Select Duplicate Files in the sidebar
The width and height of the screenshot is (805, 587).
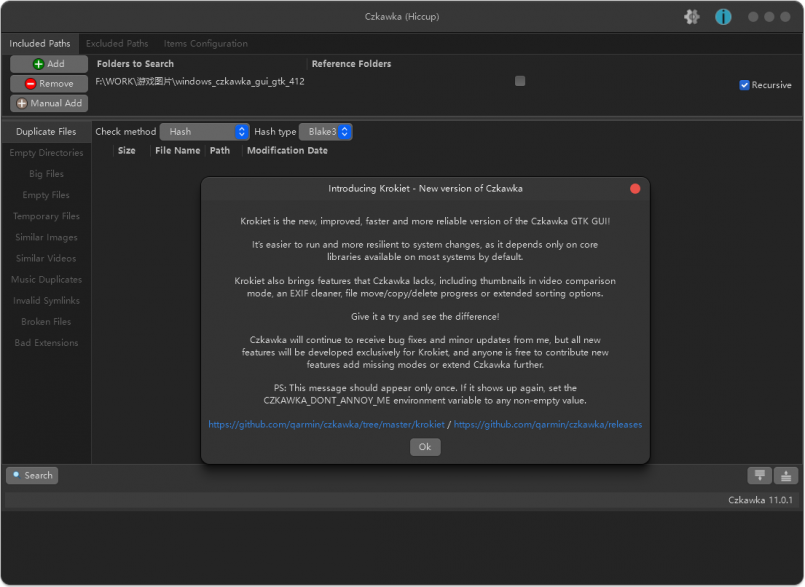(46, 132)
